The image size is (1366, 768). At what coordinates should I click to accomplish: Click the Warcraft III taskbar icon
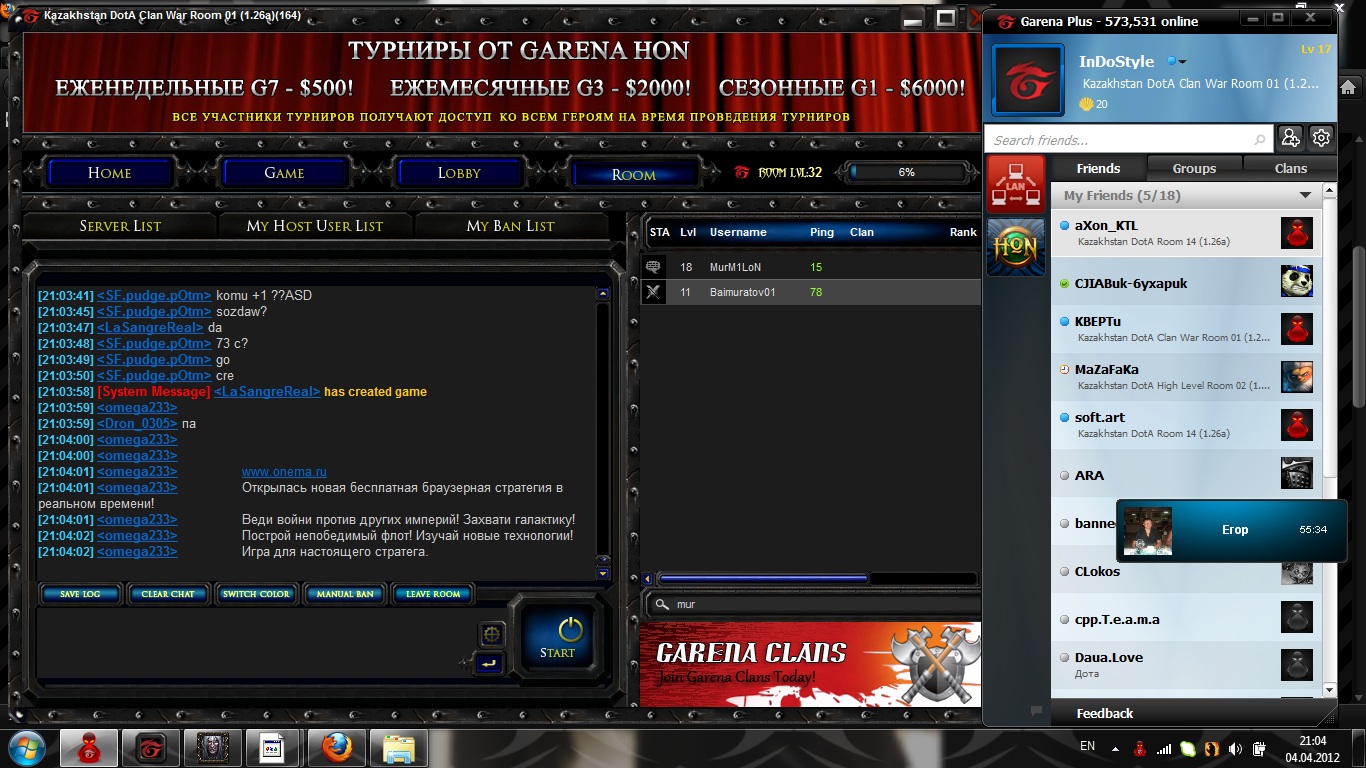point(213,748)
